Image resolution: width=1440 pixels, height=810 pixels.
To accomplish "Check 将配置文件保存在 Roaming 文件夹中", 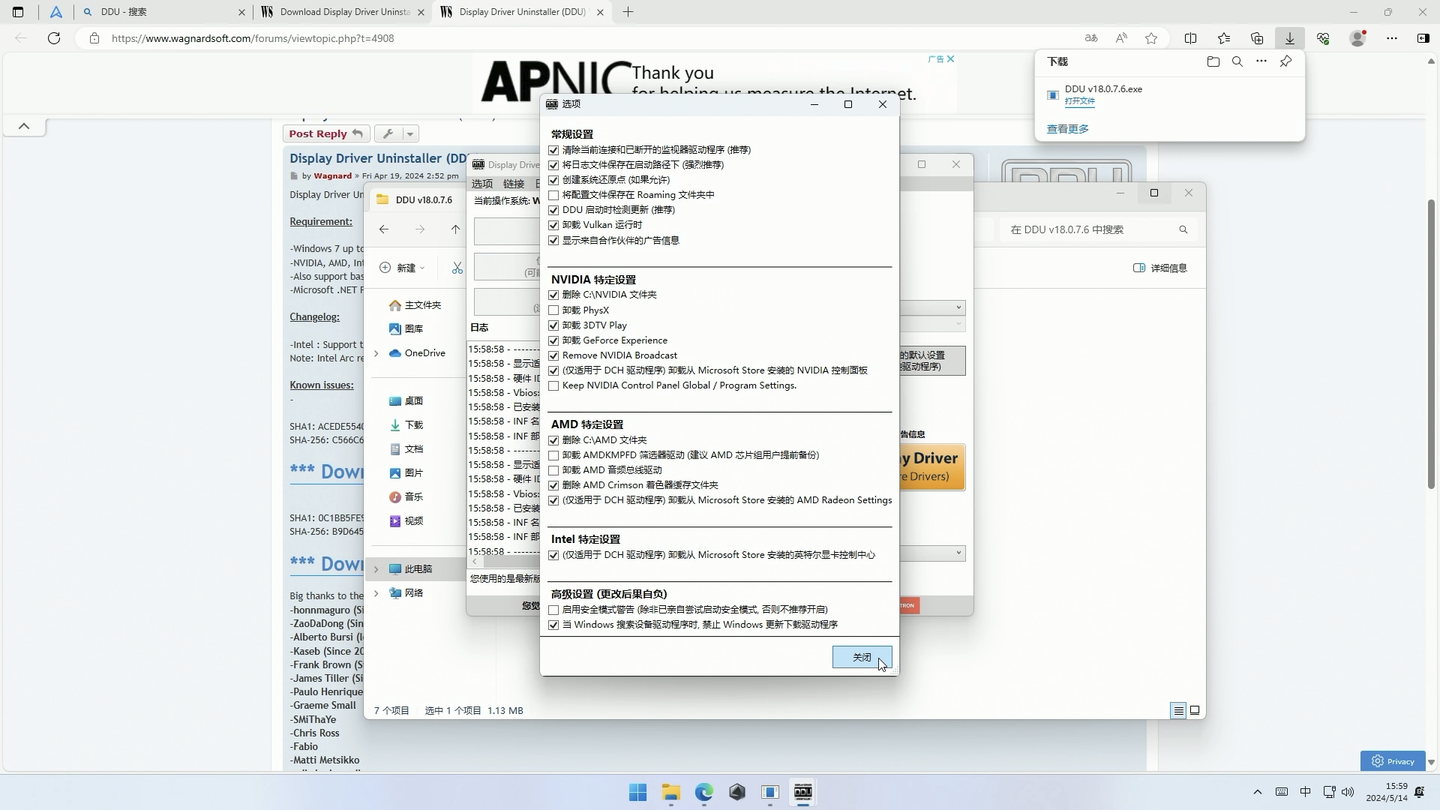I will click(554, 194).
